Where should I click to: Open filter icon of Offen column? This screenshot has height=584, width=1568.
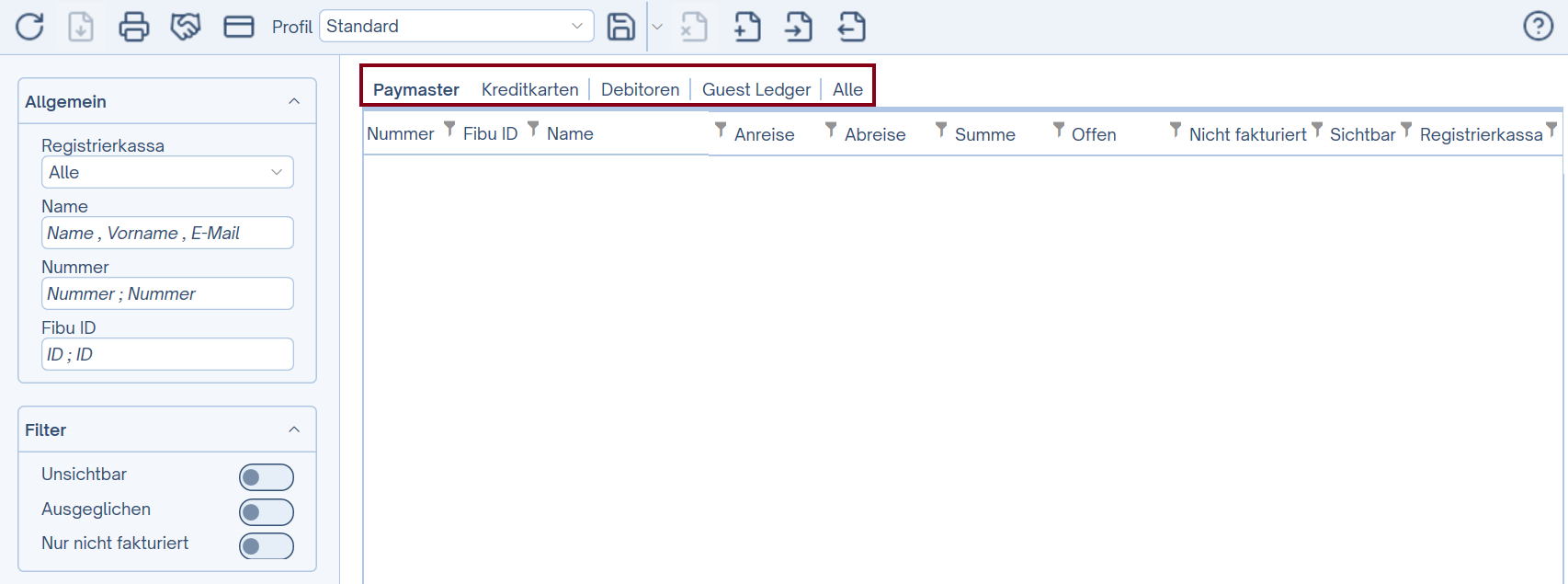(x=1176, y=130)
